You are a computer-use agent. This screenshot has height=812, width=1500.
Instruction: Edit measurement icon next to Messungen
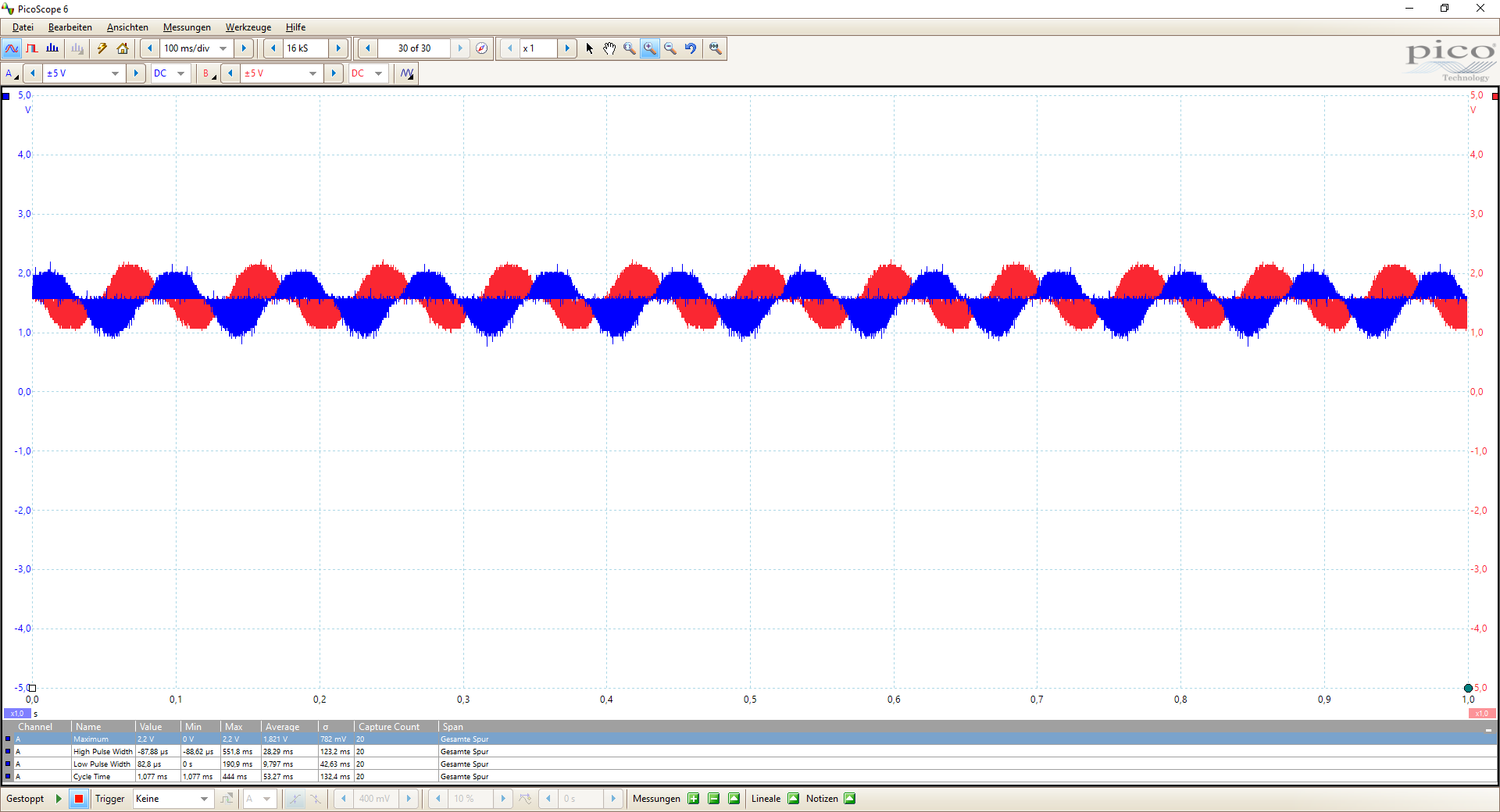point(734,799)
